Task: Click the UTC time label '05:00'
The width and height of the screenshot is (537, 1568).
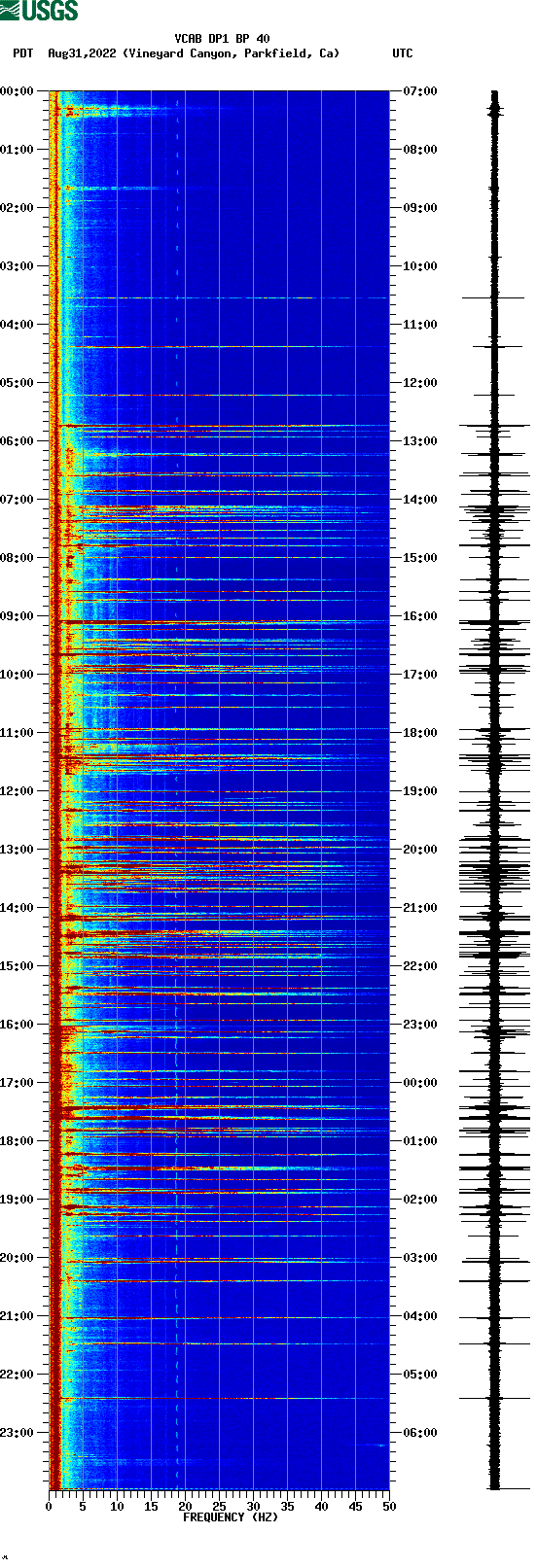Action: click(x=420, y=1375)
